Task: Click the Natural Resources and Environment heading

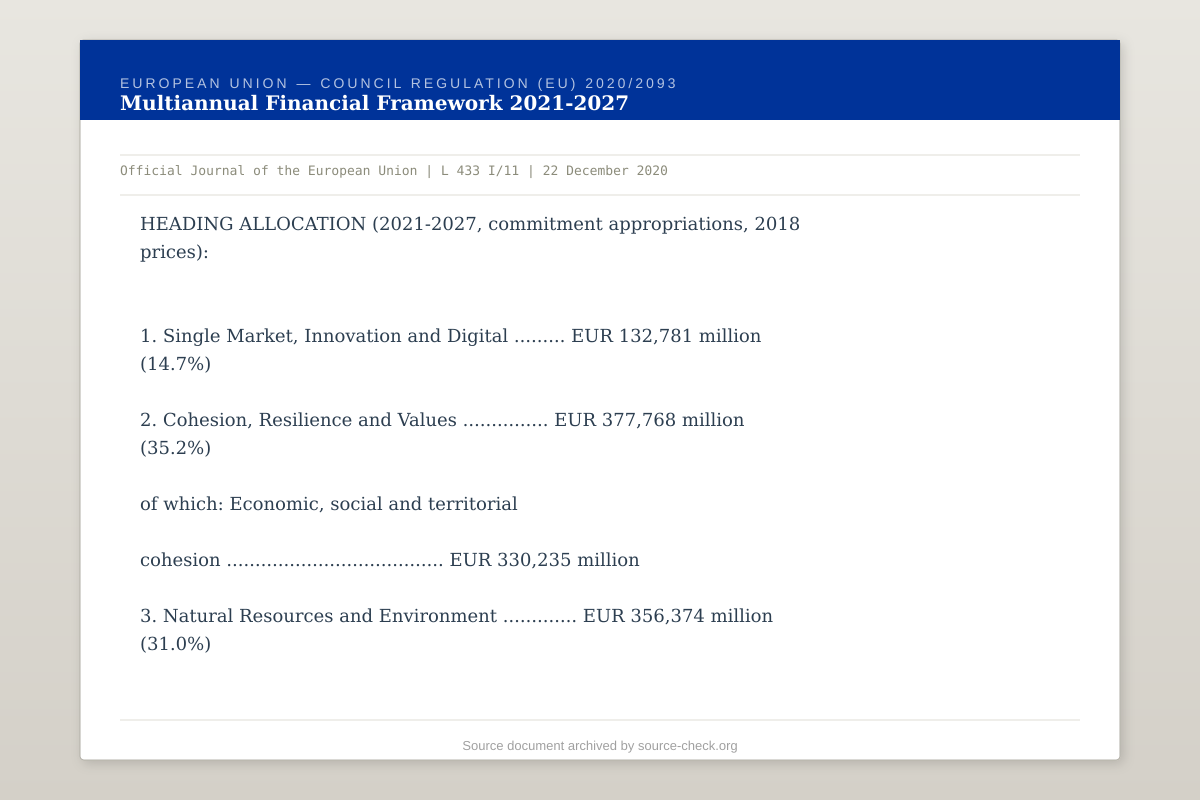Action: [x=322, y=616]
